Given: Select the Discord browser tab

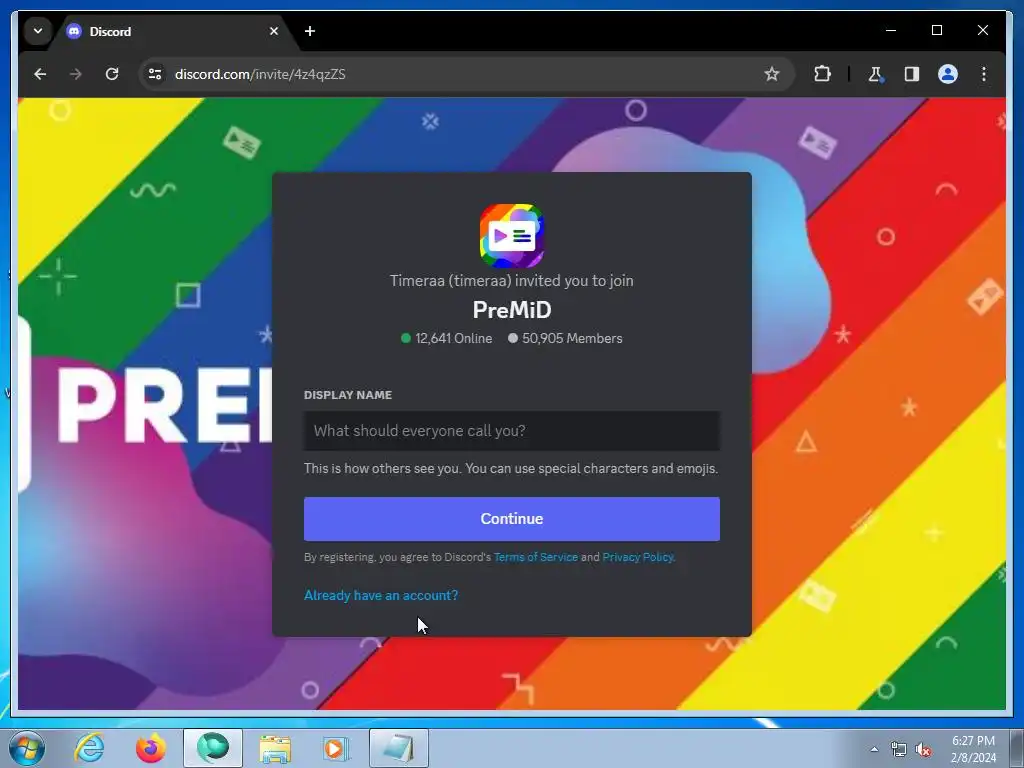Looking at the screenshot, I should [x=173, y=31].
